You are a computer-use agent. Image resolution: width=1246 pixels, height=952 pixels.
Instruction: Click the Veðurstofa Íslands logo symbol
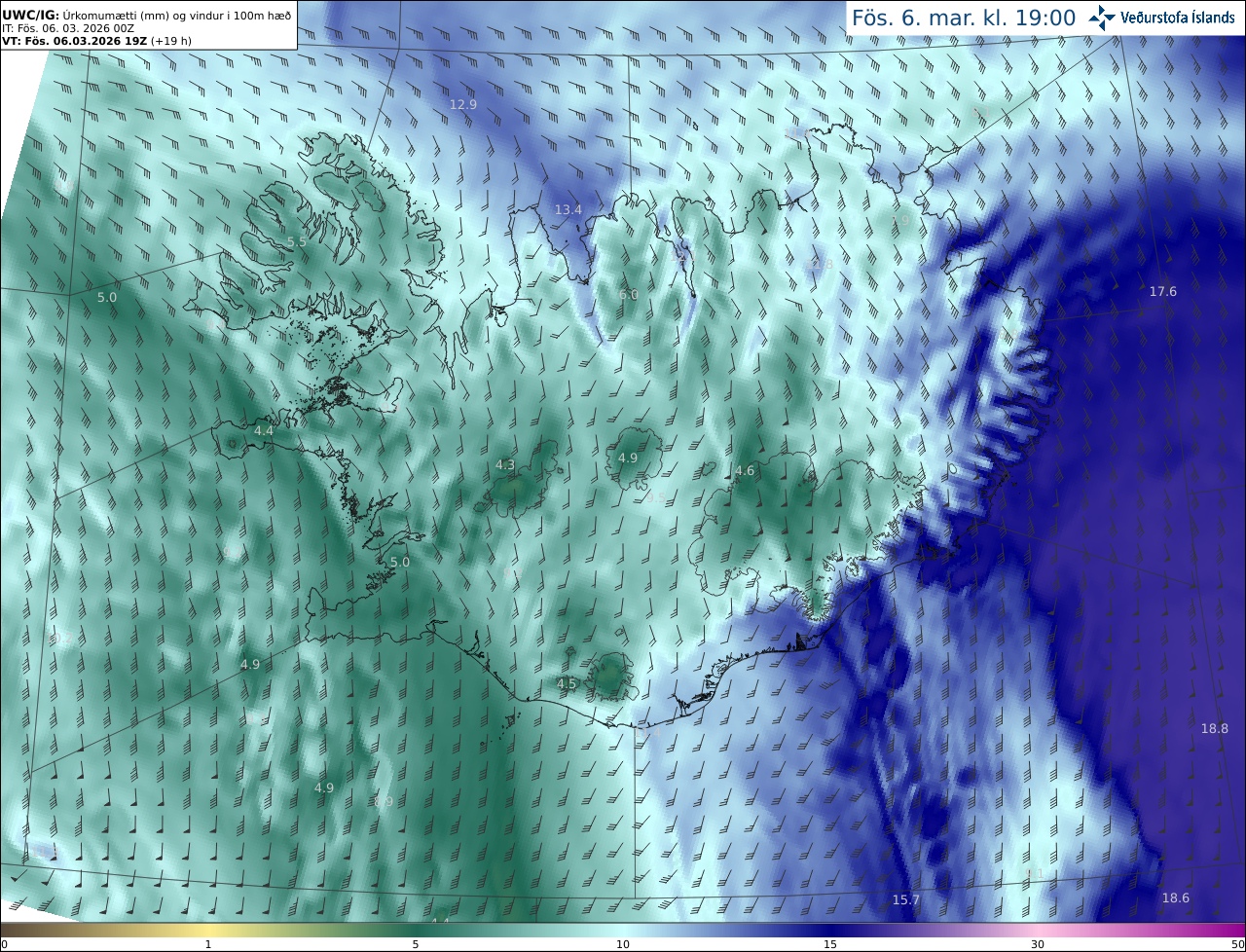(1103, 18)
